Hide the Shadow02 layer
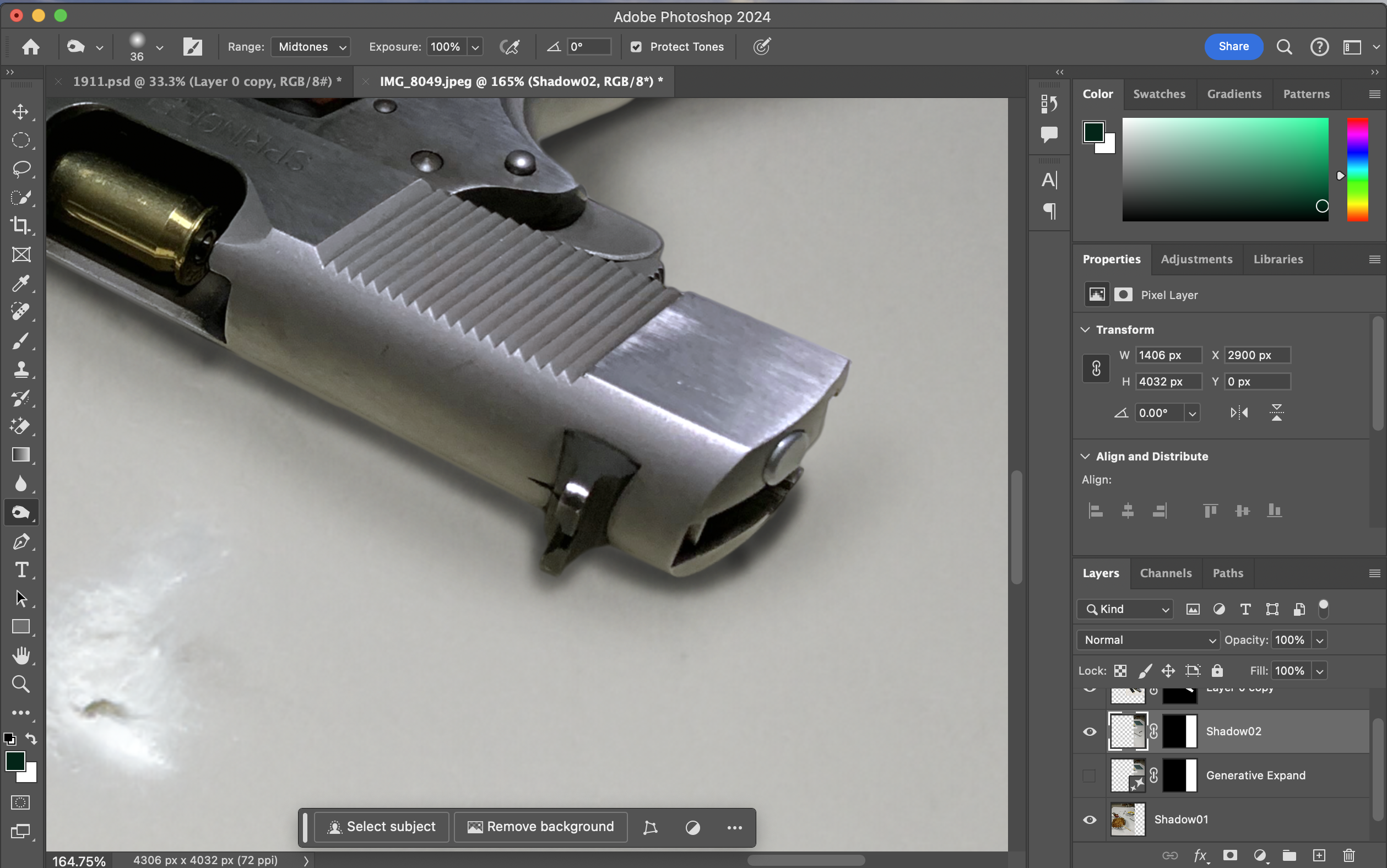The image size is (1387, 868). 1090,731
